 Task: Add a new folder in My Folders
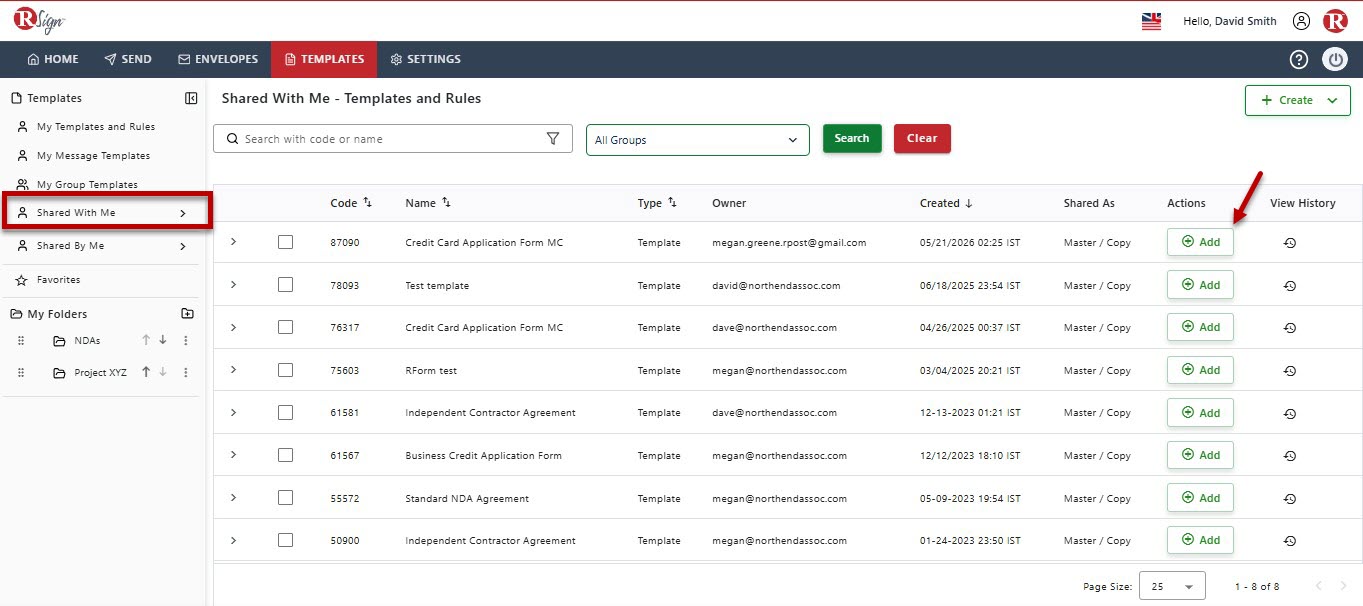pos(187,313)
